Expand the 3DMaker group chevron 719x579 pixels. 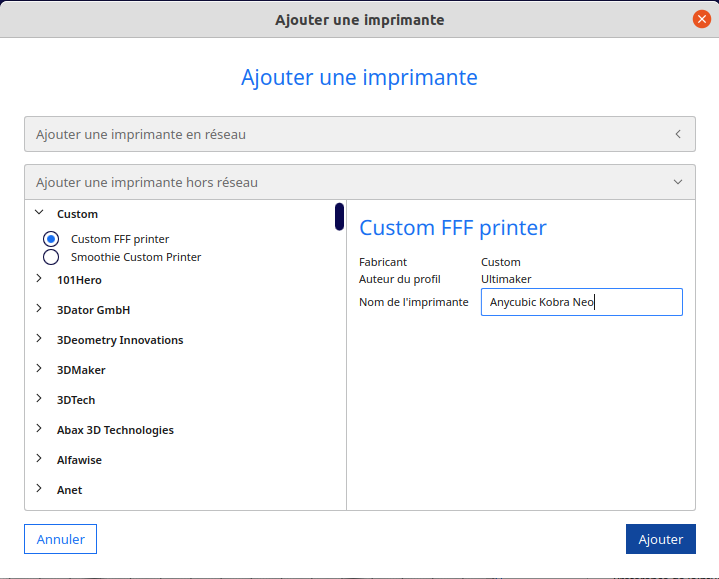(39, 369)
